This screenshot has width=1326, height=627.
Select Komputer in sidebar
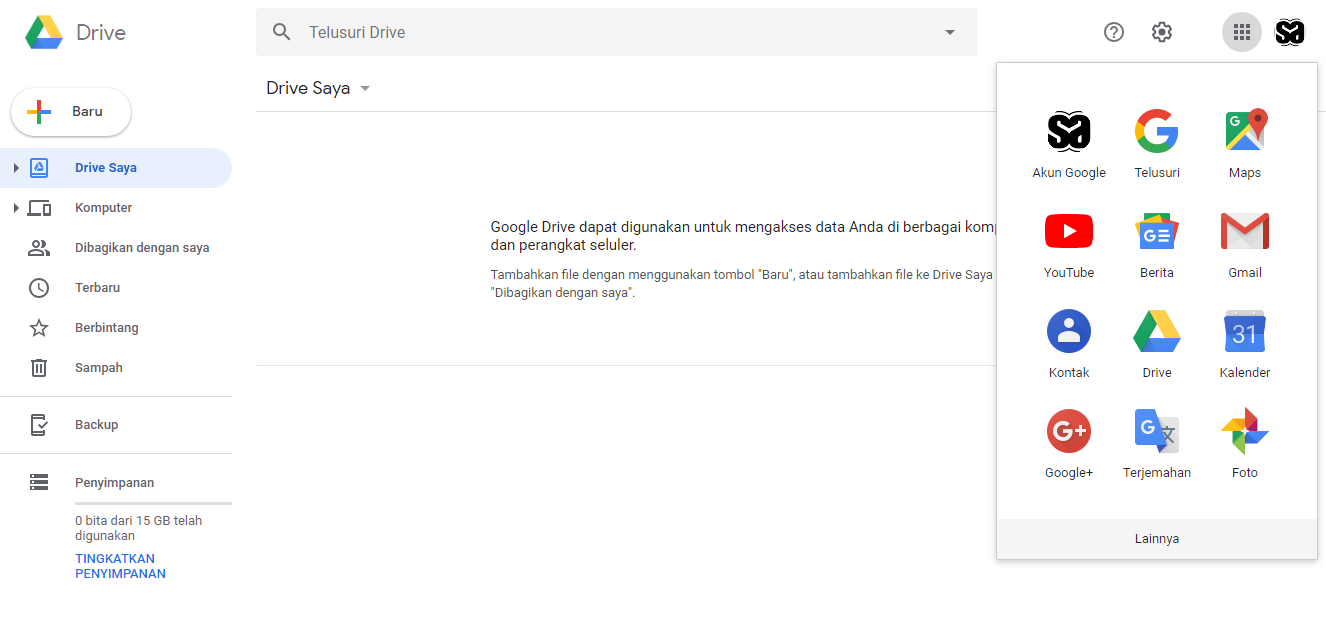click(116, 208)
